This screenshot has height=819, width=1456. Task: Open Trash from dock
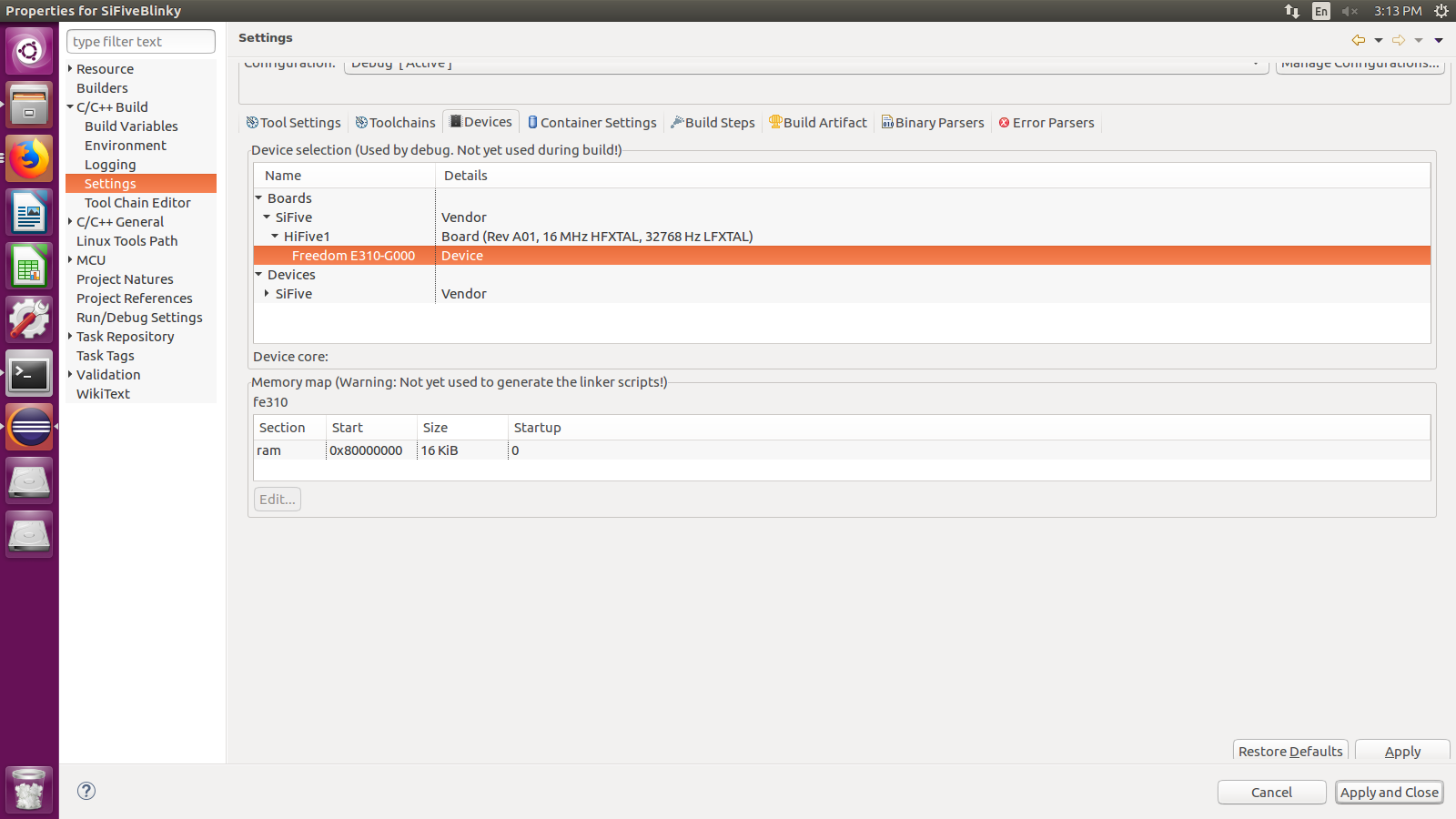coord(29,789)
